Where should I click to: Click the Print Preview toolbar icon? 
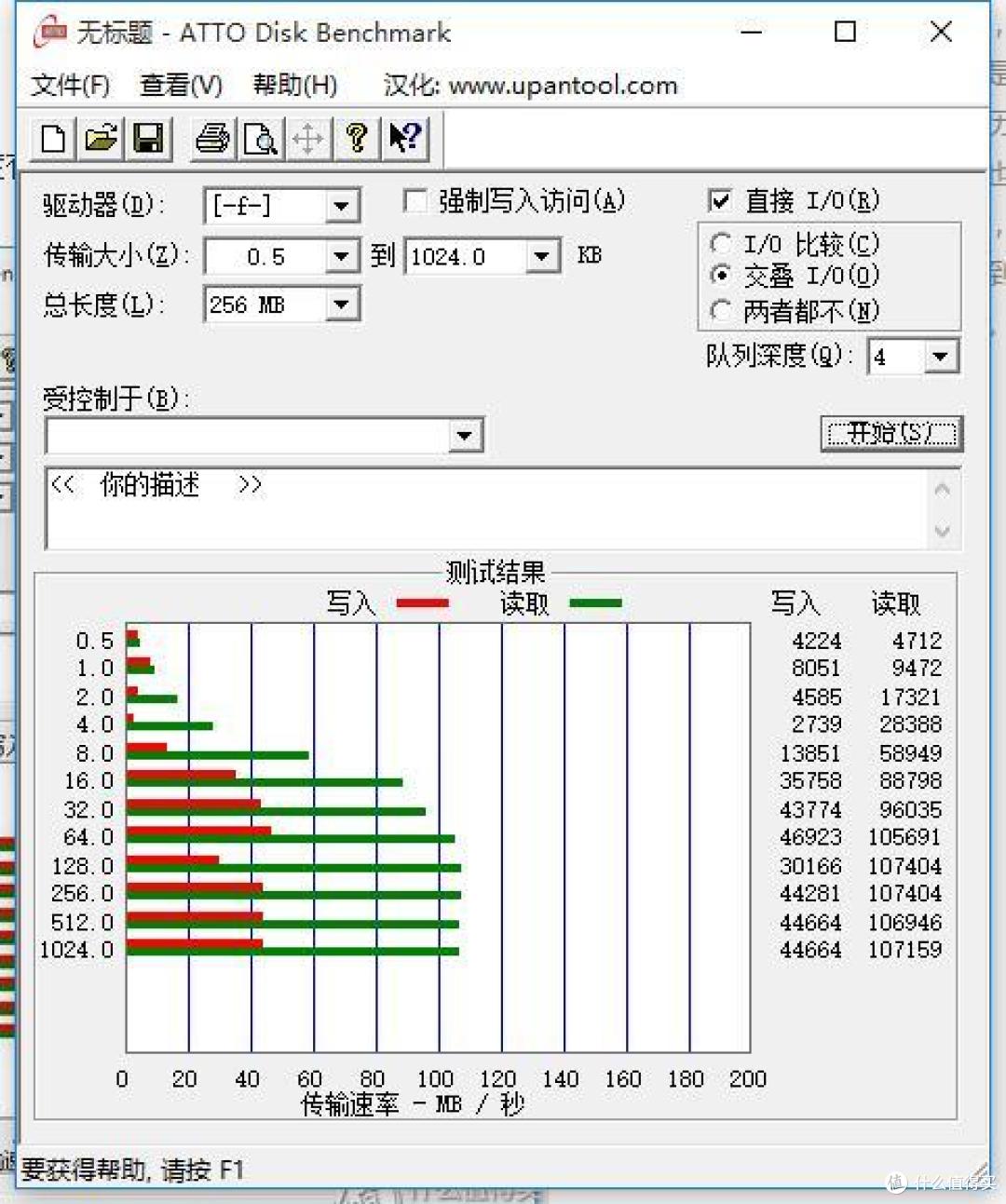pos(260,139)
